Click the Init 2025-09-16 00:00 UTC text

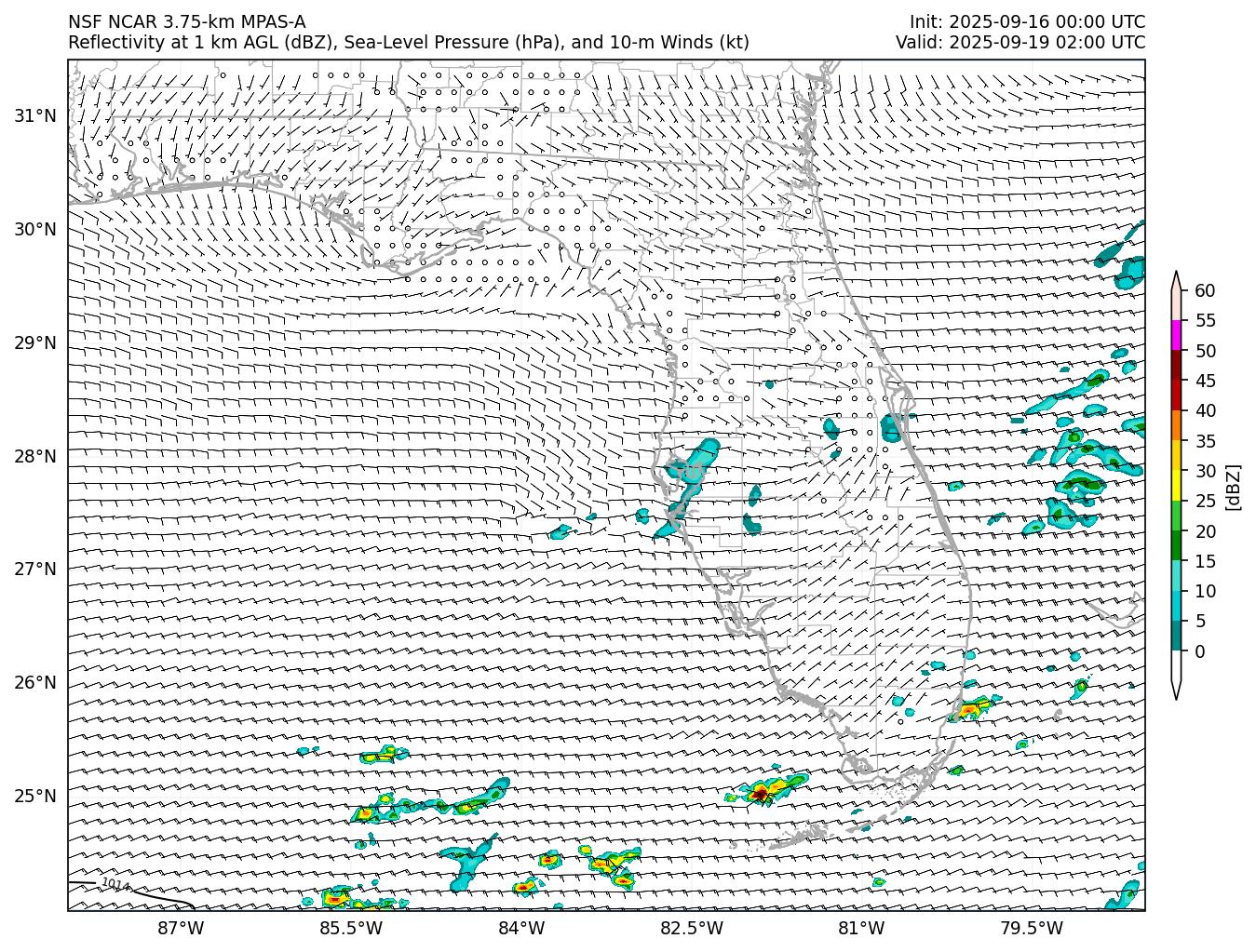(x=1028, y=22)
